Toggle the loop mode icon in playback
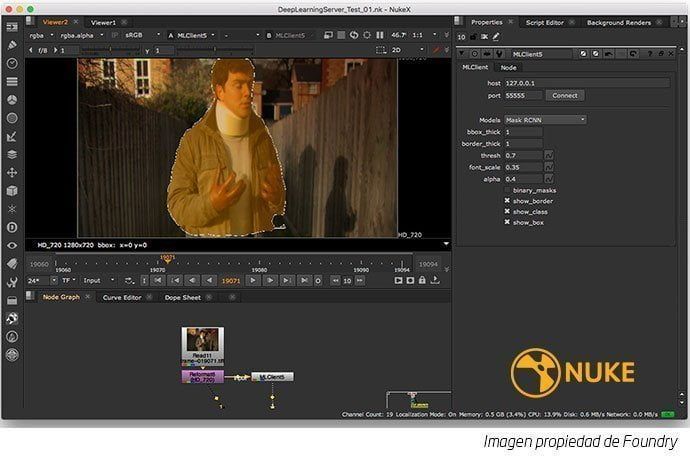Screen dimensions: 690x458 (x=129, y=280)
